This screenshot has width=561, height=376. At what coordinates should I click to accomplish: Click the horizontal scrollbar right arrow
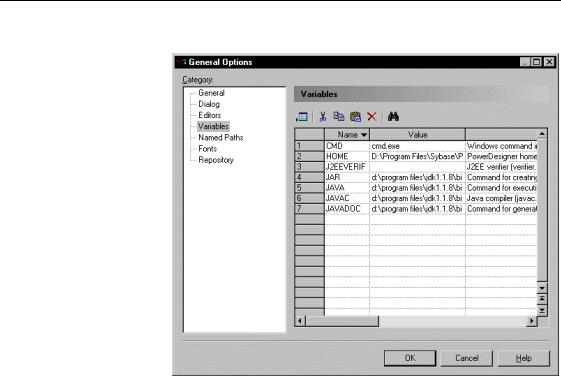click(532, 321)
